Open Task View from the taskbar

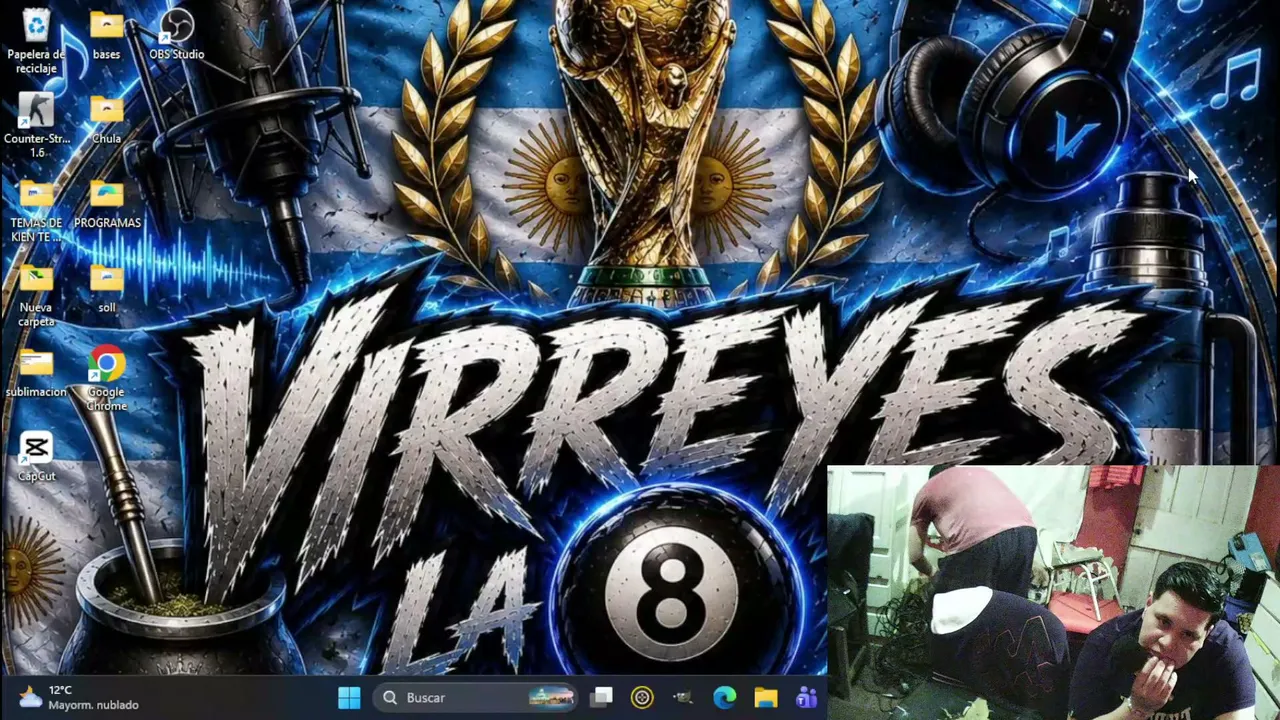coord(602,698)
